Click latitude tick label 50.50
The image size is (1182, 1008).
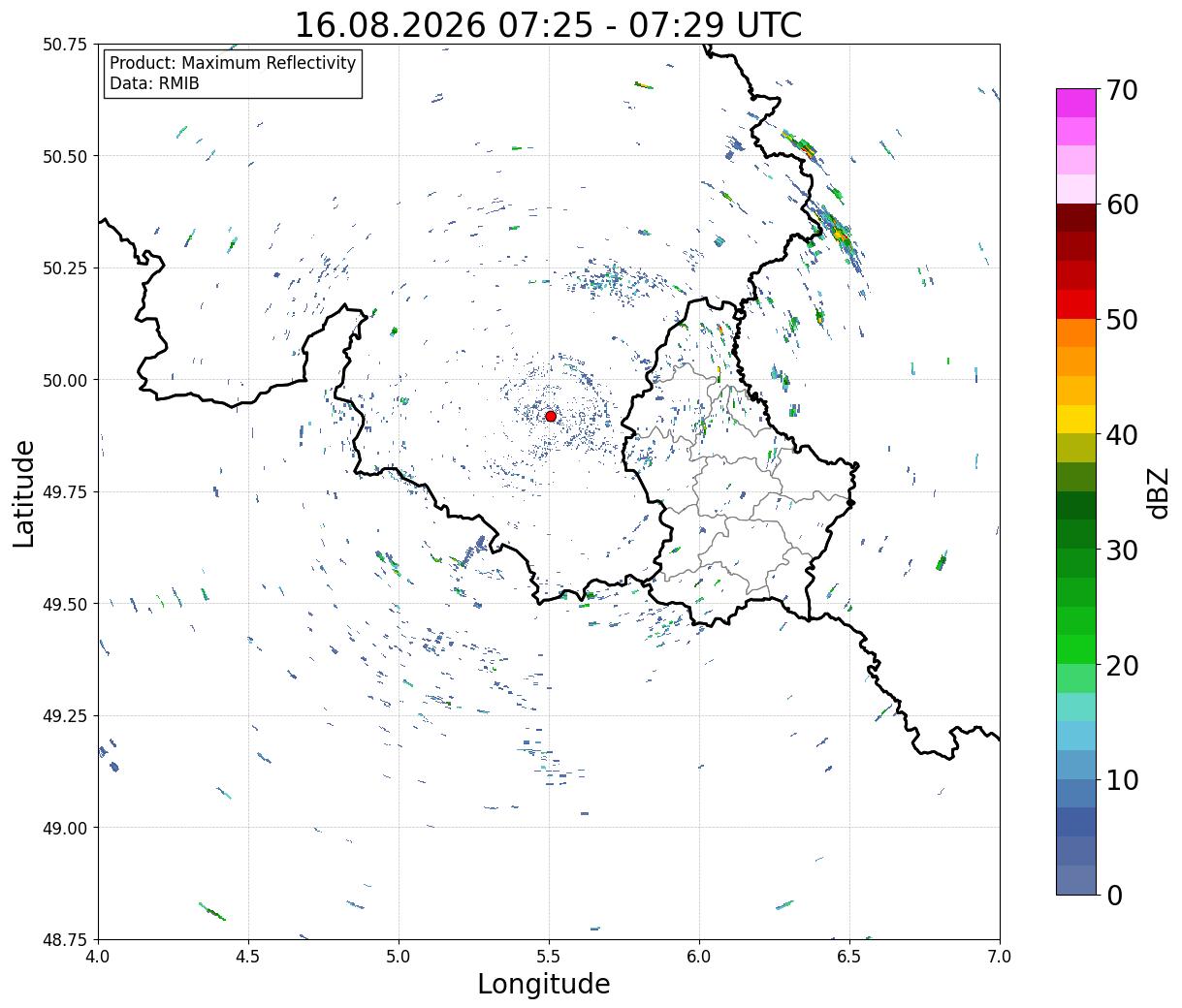click(65, 156)
